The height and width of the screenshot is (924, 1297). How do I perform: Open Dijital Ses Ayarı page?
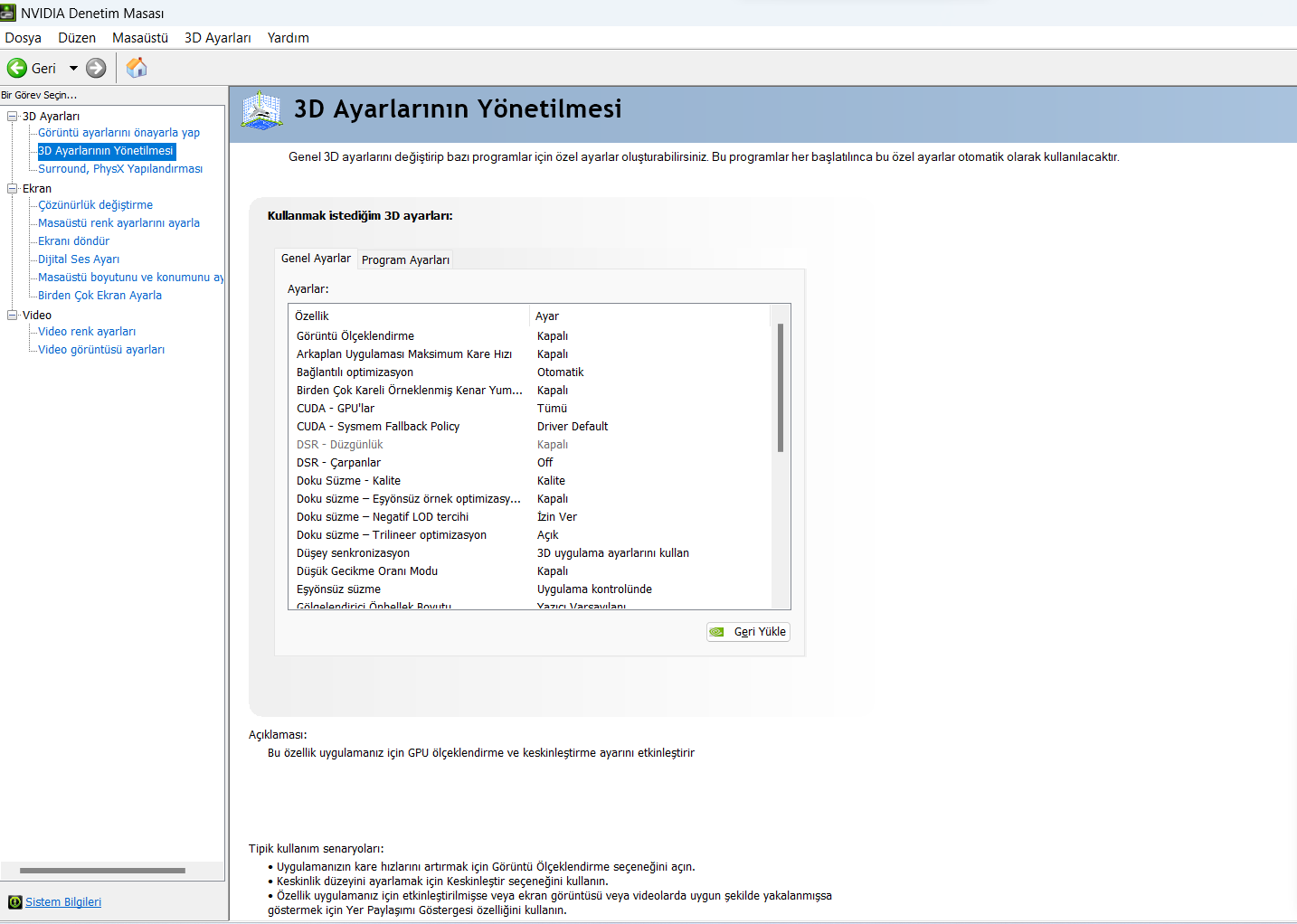(x=79, y=259)
